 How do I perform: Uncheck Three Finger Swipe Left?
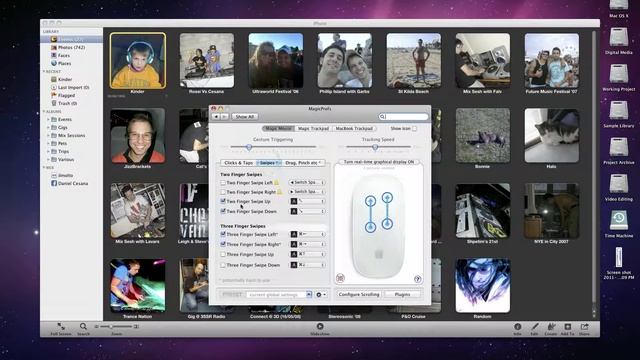point(223,234)
